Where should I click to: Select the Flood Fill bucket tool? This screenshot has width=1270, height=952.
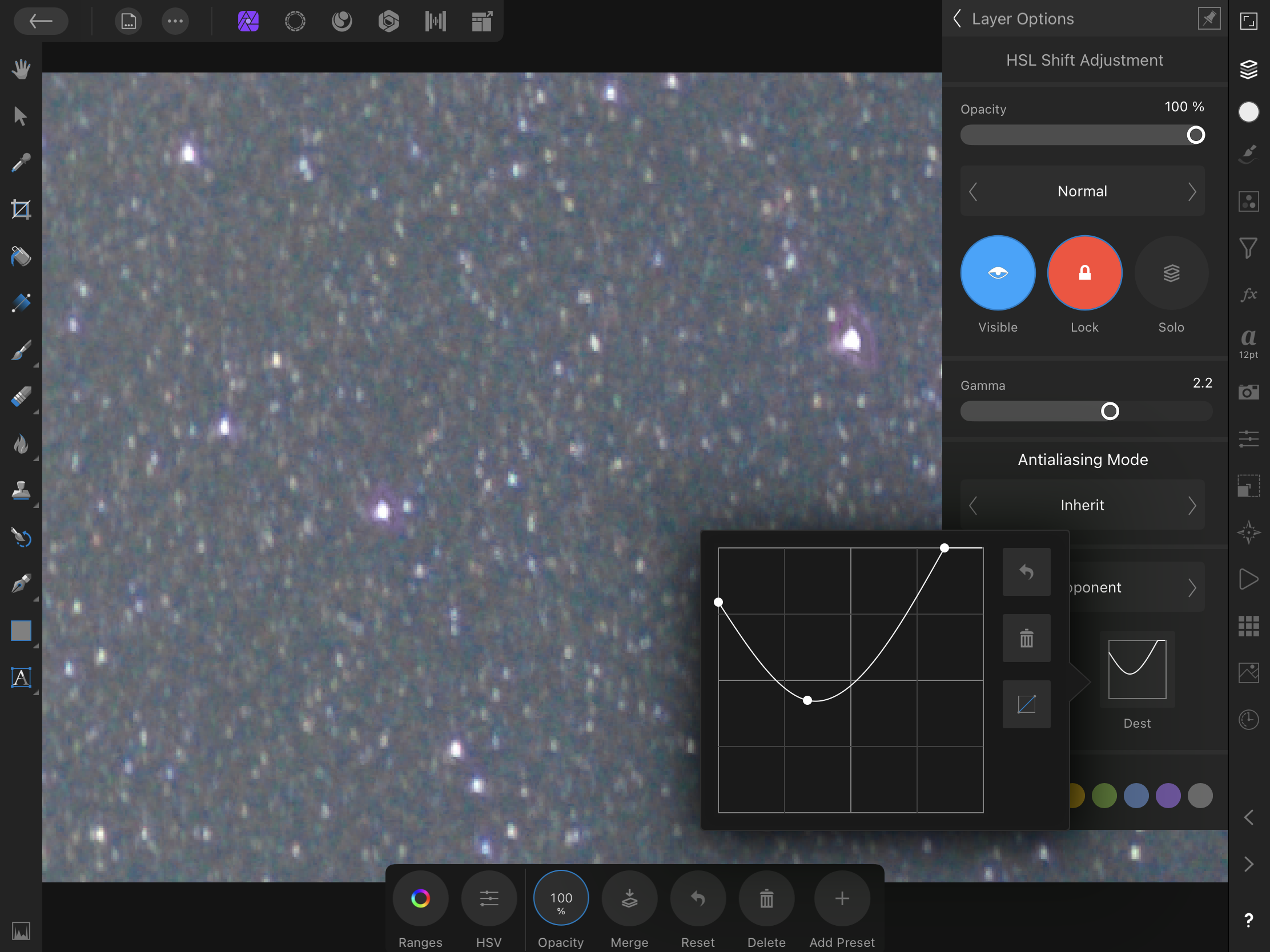21,256
